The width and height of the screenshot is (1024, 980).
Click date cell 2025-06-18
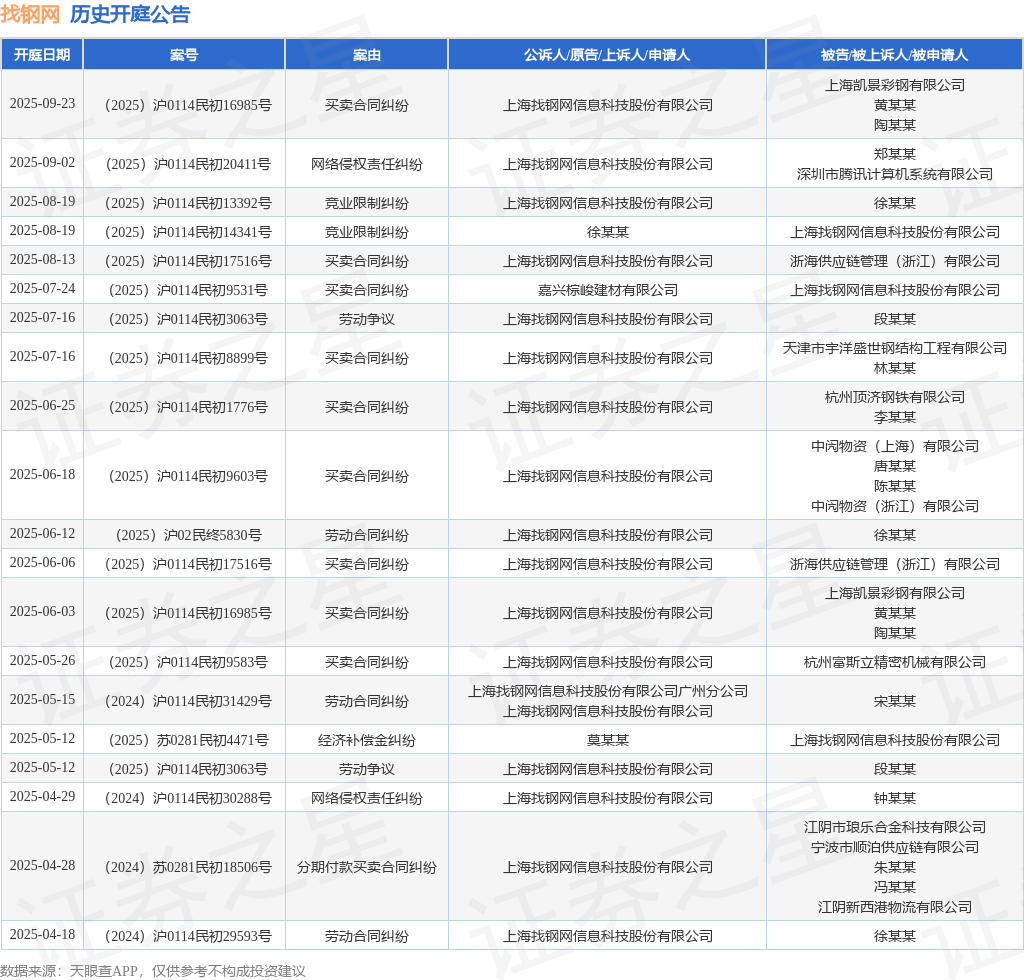42,475
